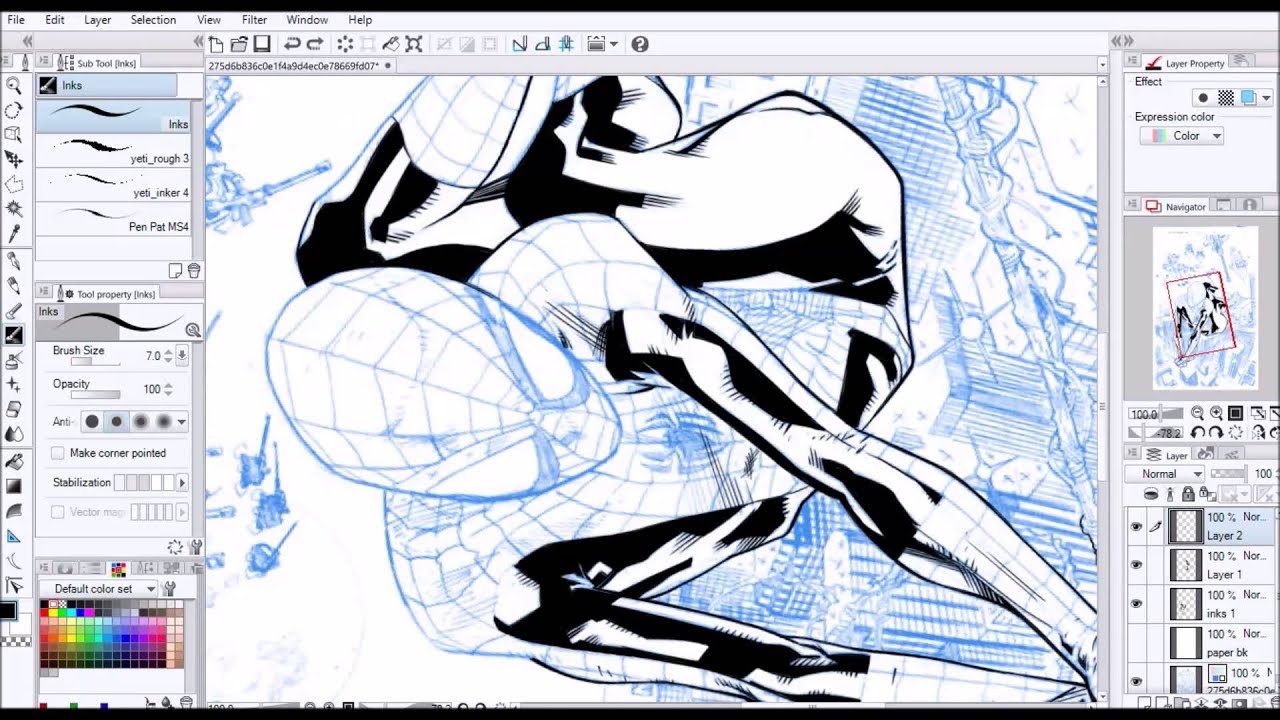Open Brush Size dynamics button
This screenshot has height=720, width=1280.
182,356
